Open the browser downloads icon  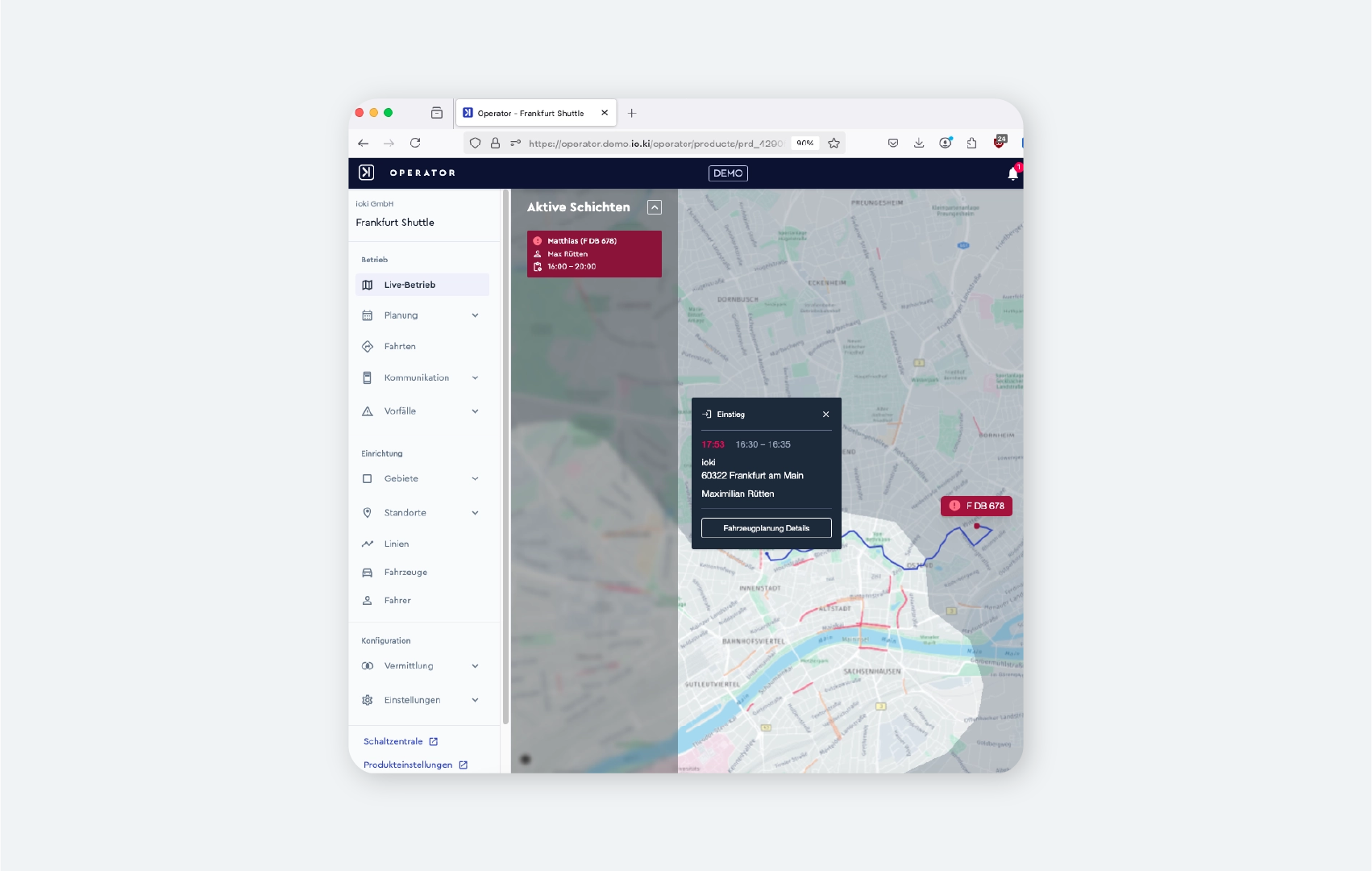click(919, 143)
